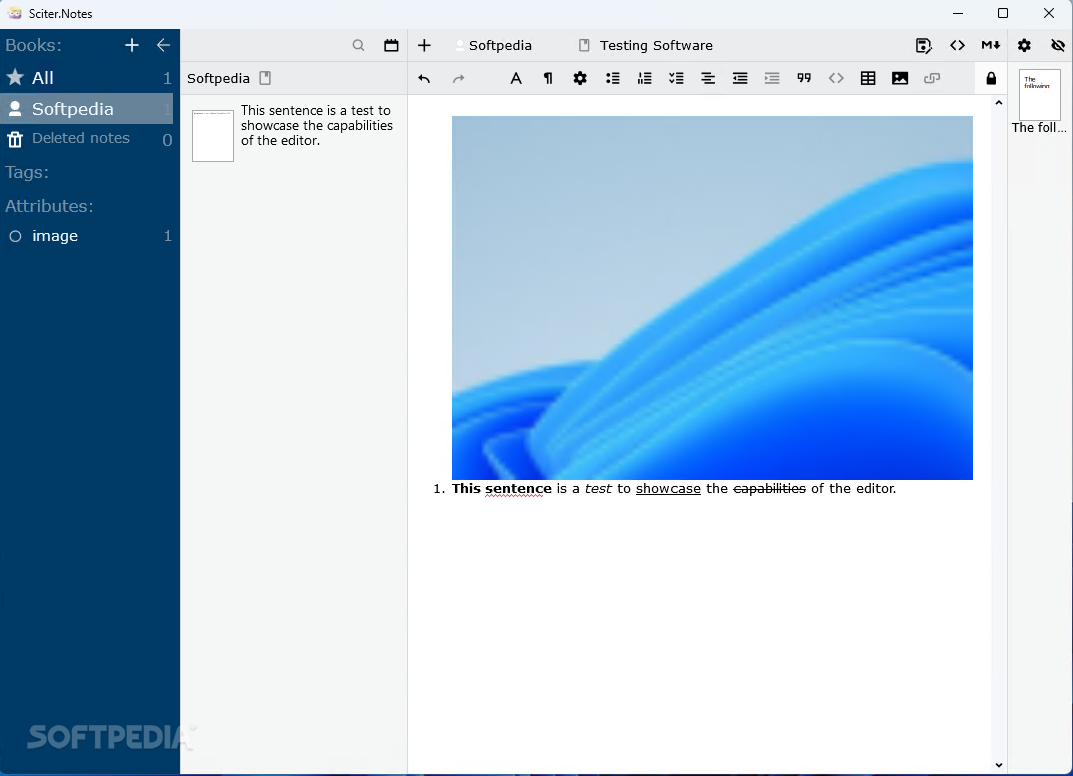Collapse the Books sidebar with arrow icon
This screenshot has width=1073, height=776.
point(163,45)
